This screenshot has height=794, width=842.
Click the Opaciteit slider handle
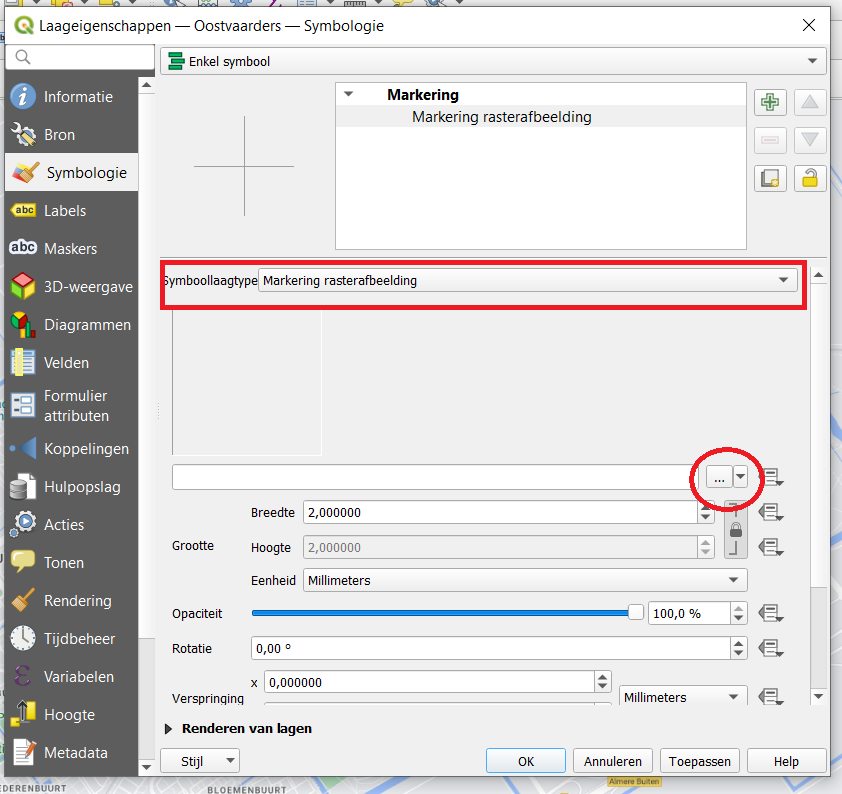[635, 613]
